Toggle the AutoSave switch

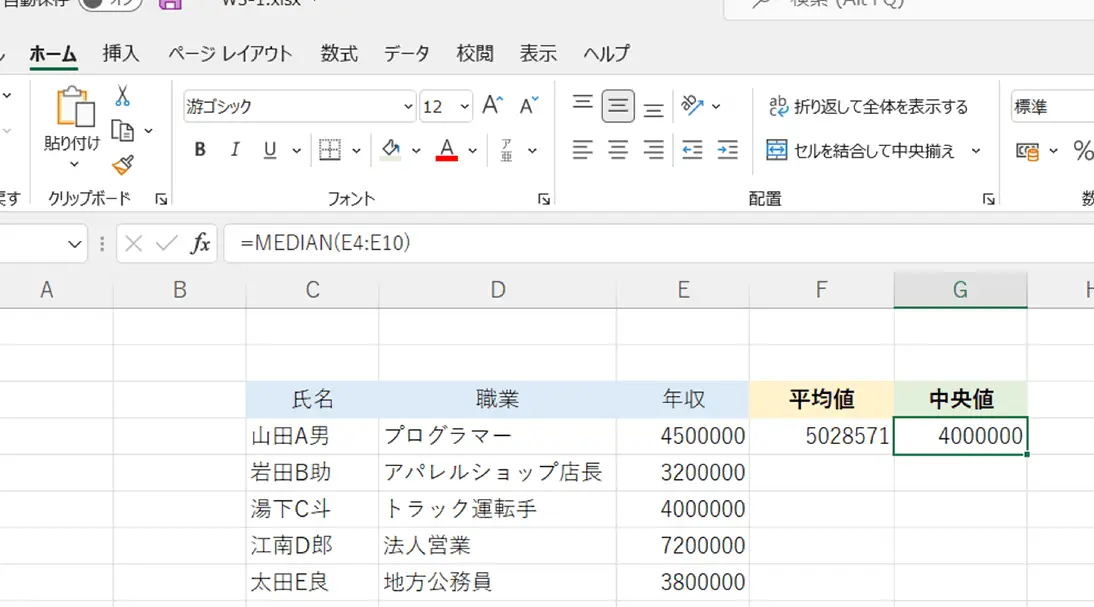[110, 3]
